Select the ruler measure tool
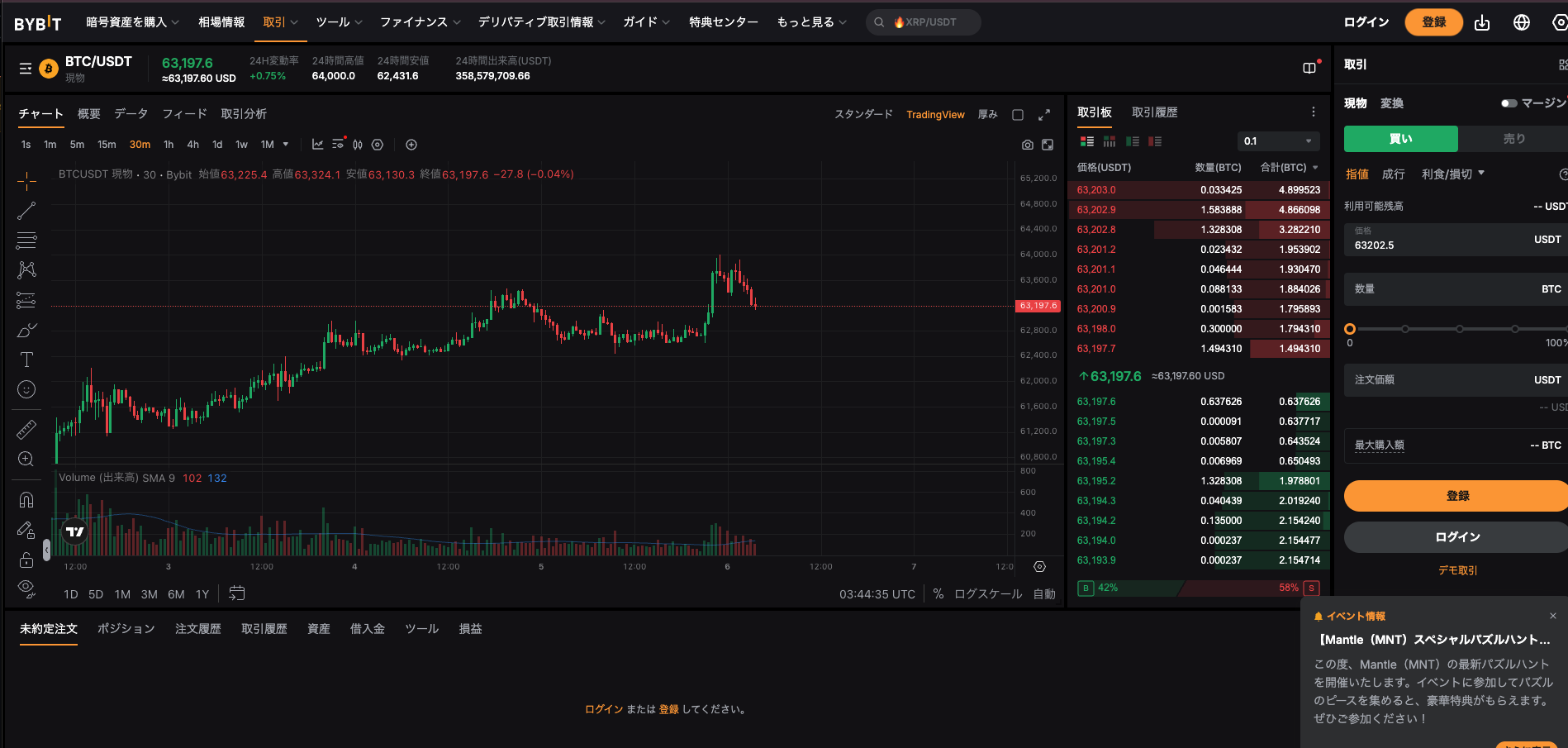The width and height of the screenshot is (1568, 748). click(26, 430)
